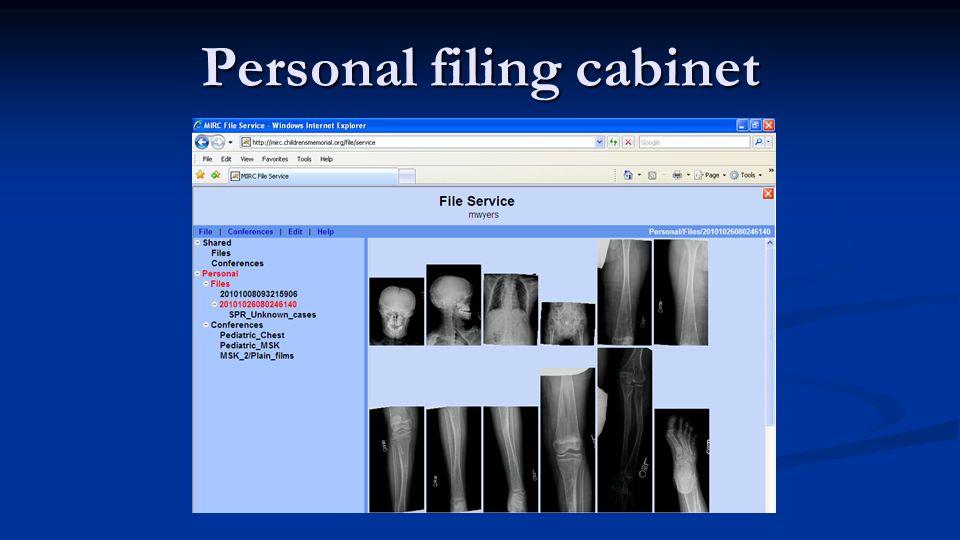Click the Add to Favorites icon
This screenshot has height=540, width=960.
click(x=216, y=175)
